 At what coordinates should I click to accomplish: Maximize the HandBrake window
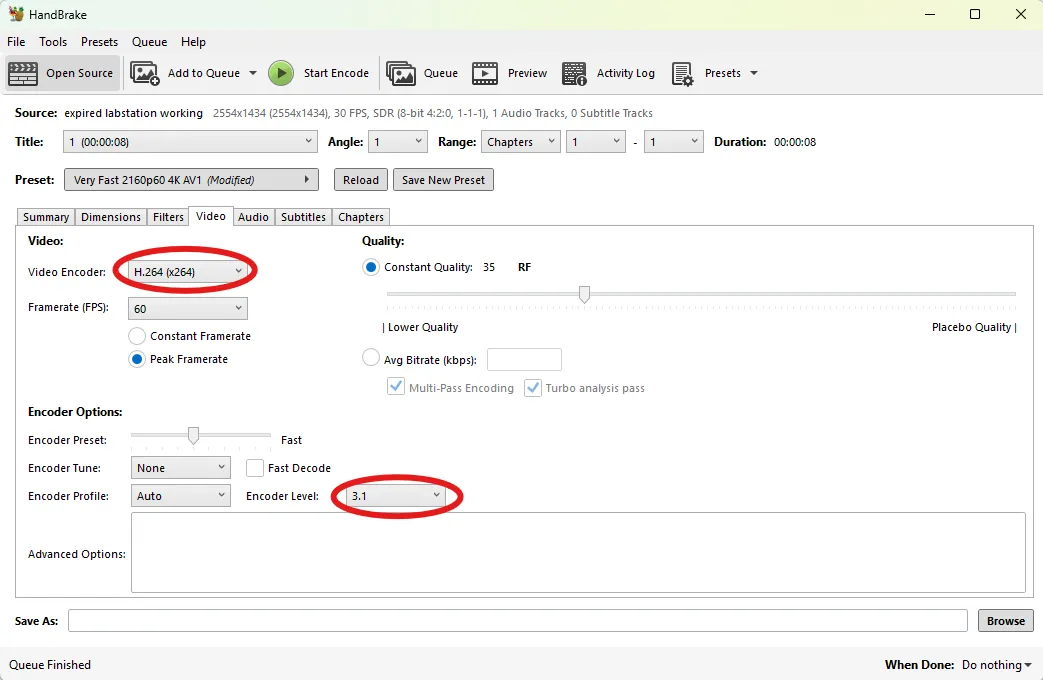(974, 14)
